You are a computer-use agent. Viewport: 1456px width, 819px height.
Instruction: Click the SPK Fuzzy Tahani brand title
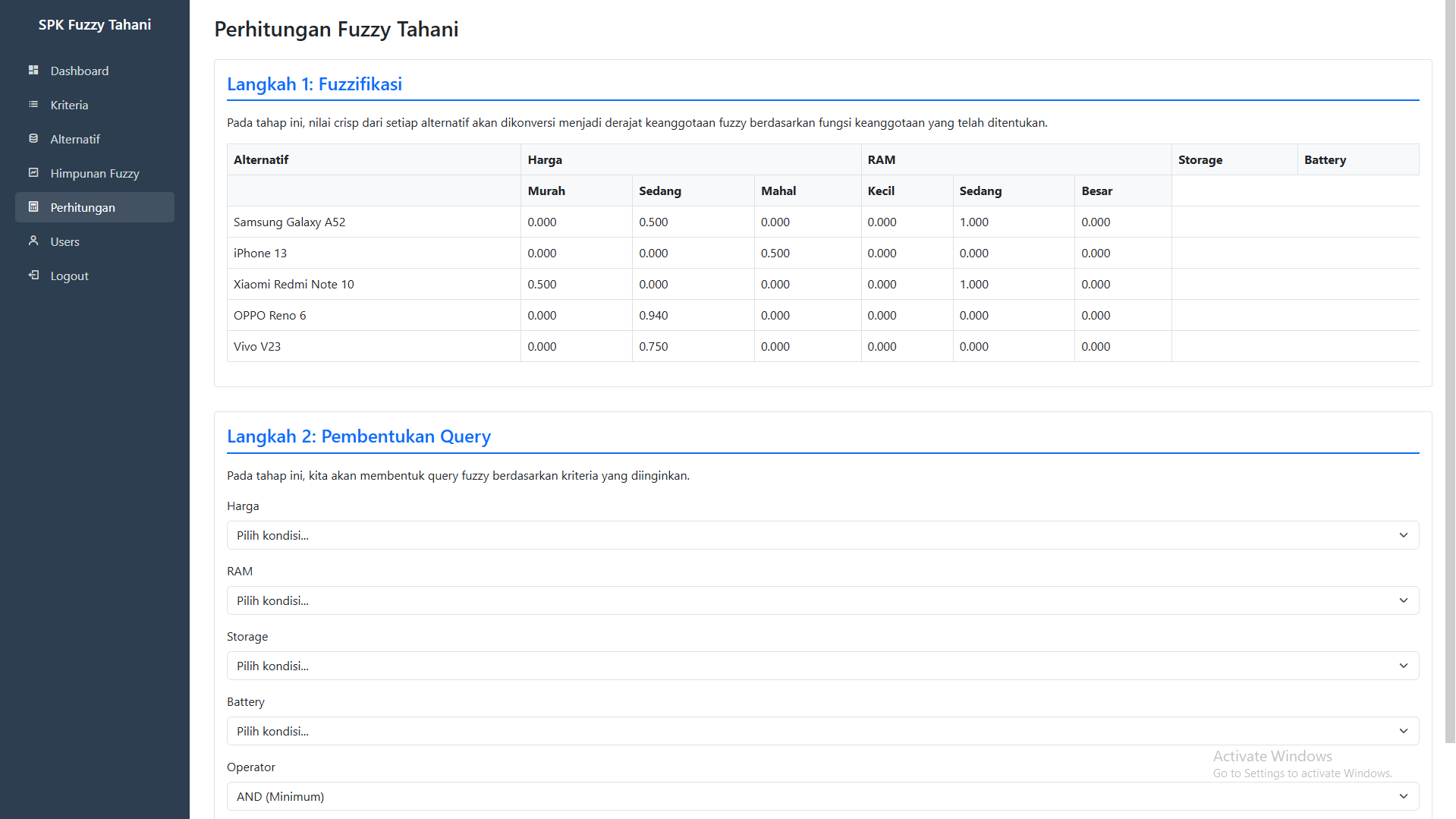95,24
